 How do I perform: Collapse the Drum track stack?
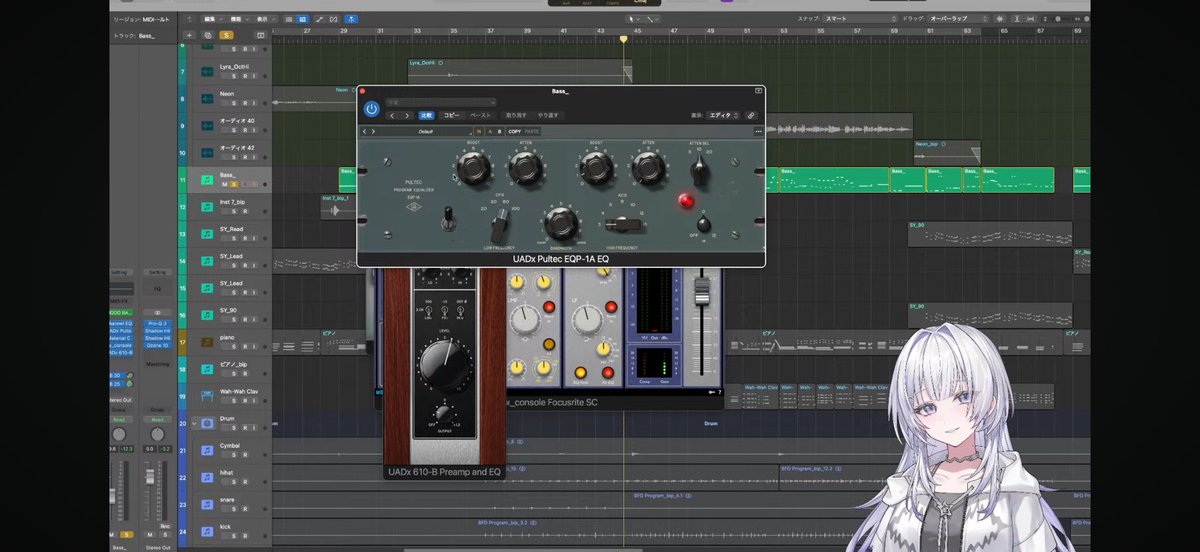[194, 423]
